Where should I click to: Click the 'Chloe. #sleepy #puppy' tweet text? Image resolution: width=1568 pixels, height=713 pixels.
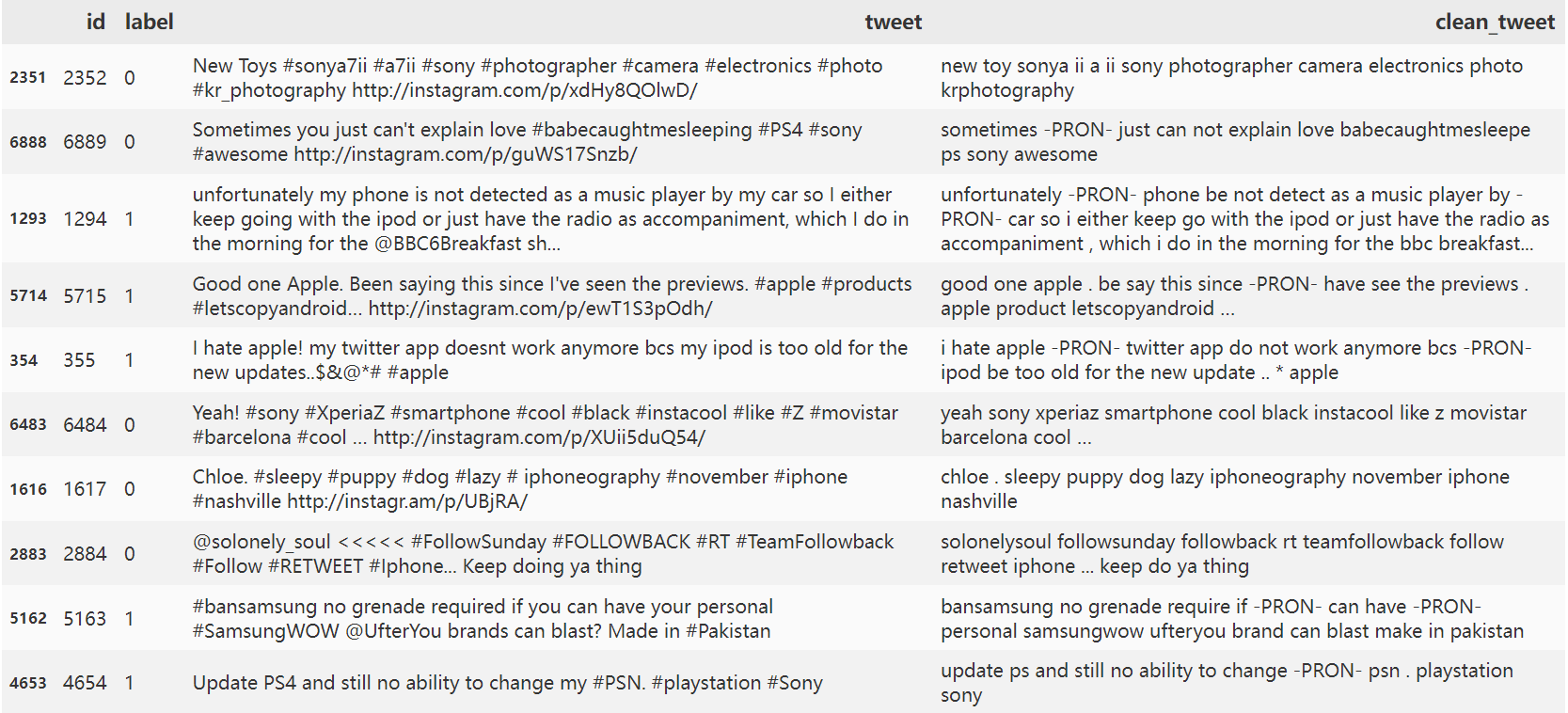tap(520, 489)
